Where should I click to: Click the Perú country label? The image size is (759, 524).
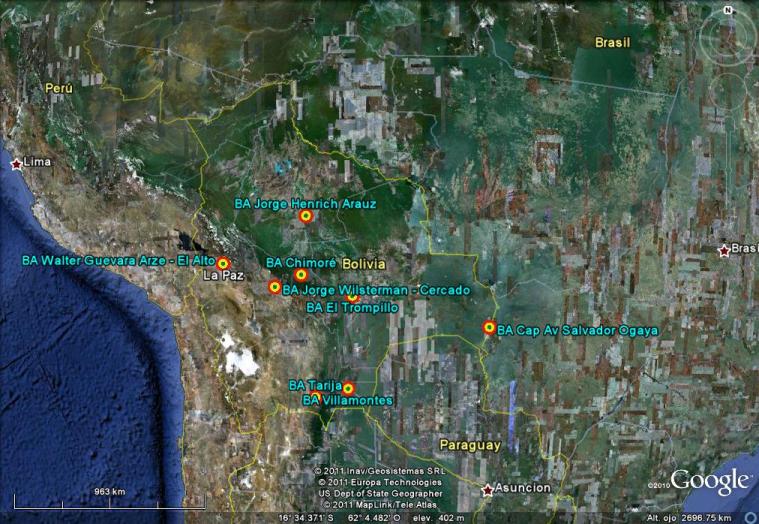pyautogui.click(x=59, y=89)
